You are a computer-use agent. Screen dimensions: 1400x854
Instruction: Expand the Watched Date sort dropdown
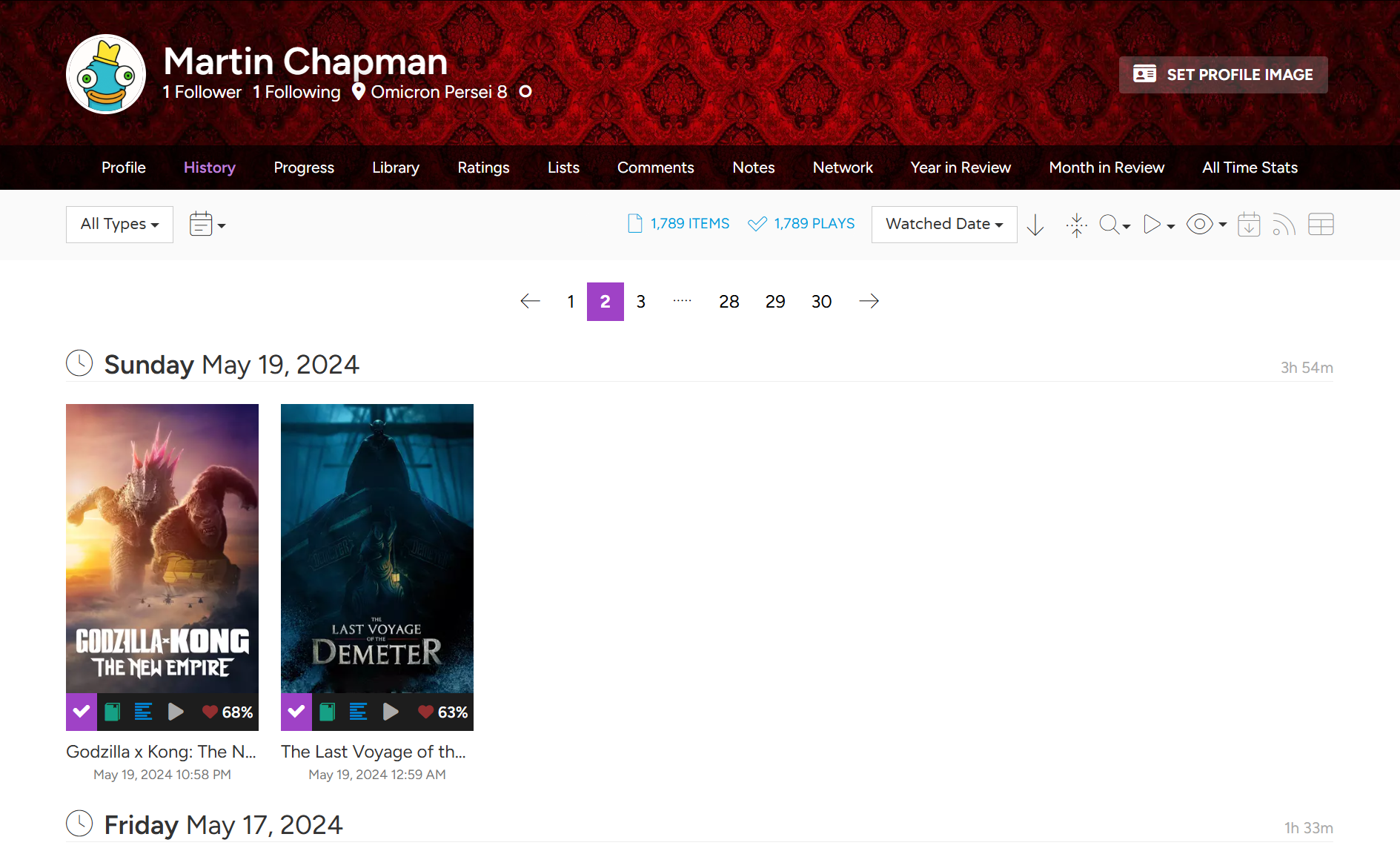click(943, 225)
